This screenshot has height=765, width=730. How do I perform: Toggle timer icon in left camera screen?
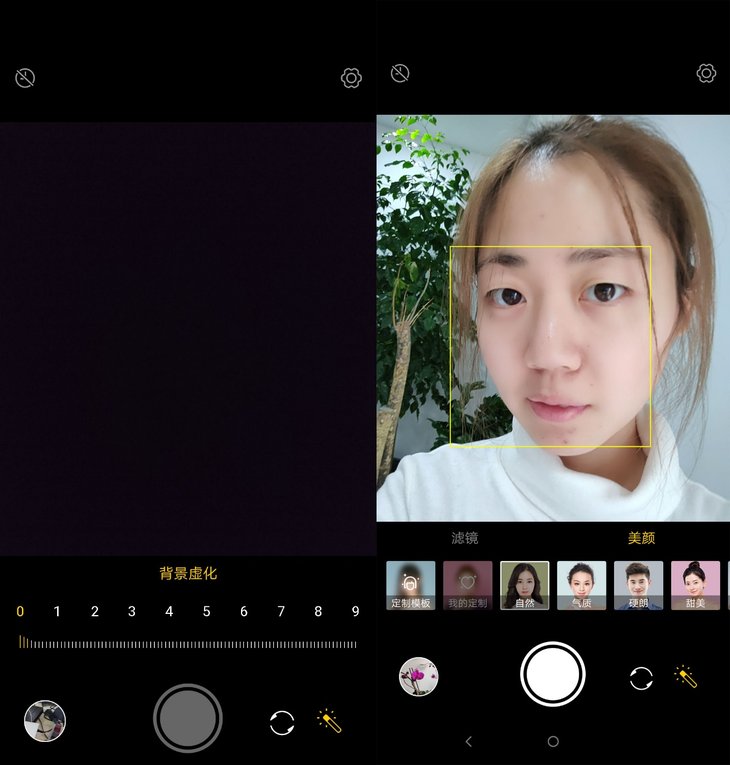[25, 78]
